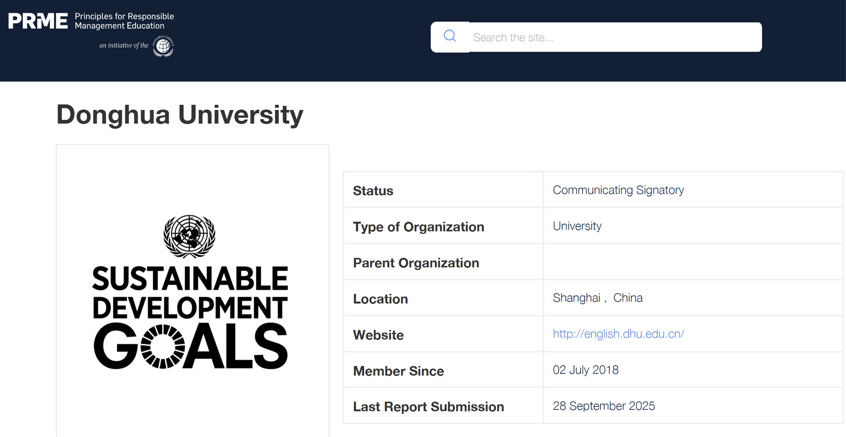This screenshot has width=846, height=437.
Task: Click the '28 September 2025' submission date
Action: click(x=604, y=406)
